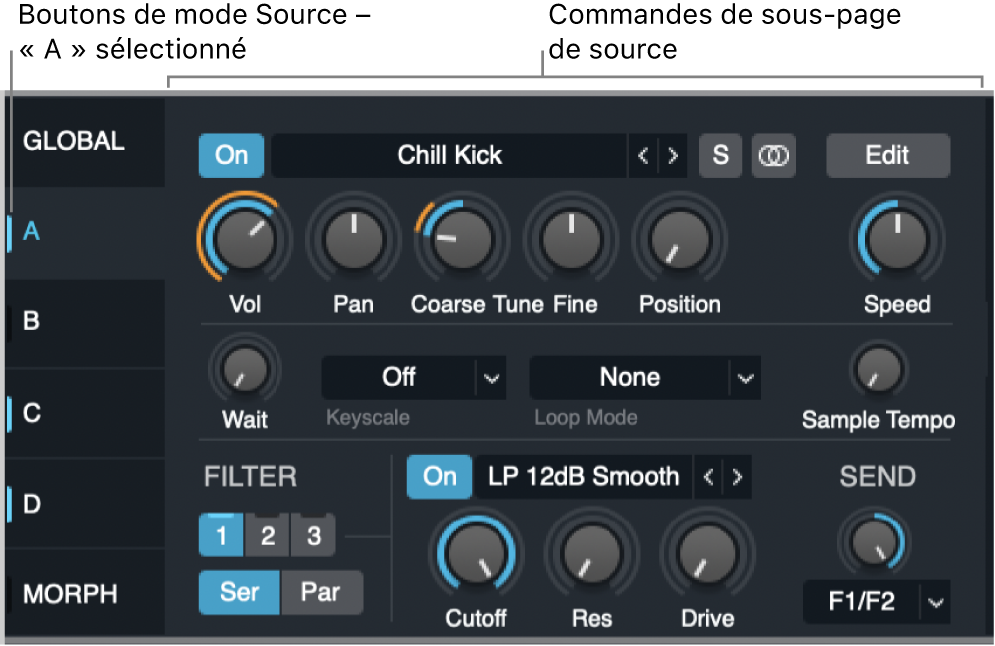Select next filter type with right arrow
The image size is (995, 646).
tap(737, 477)
